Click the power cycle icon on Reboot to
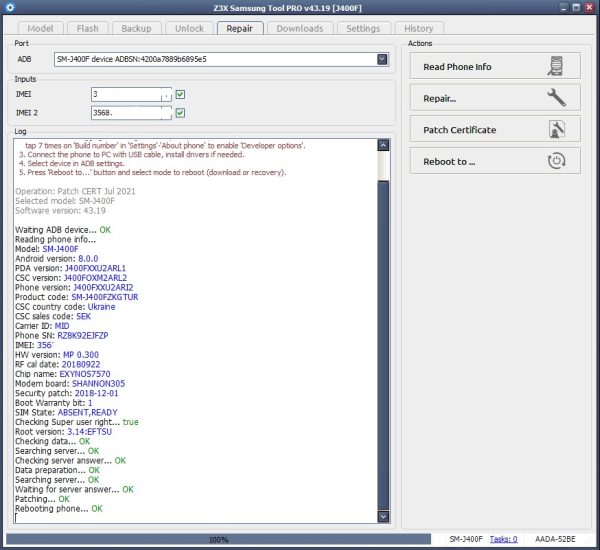The image size is (600, 550). 556,161
